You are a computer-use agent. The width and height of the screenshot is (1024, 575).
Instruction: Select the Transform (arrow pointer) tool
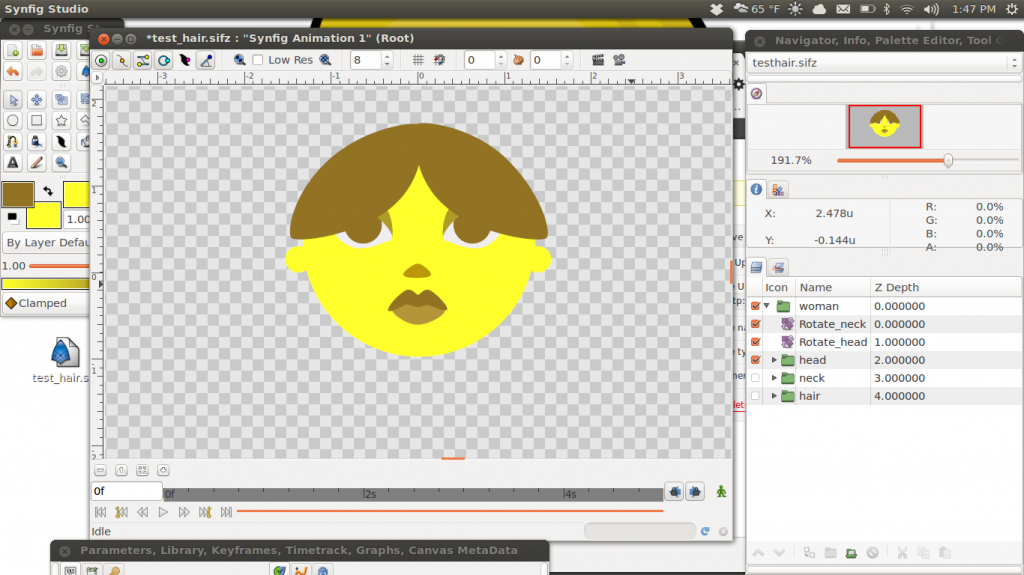pos(13,100)
